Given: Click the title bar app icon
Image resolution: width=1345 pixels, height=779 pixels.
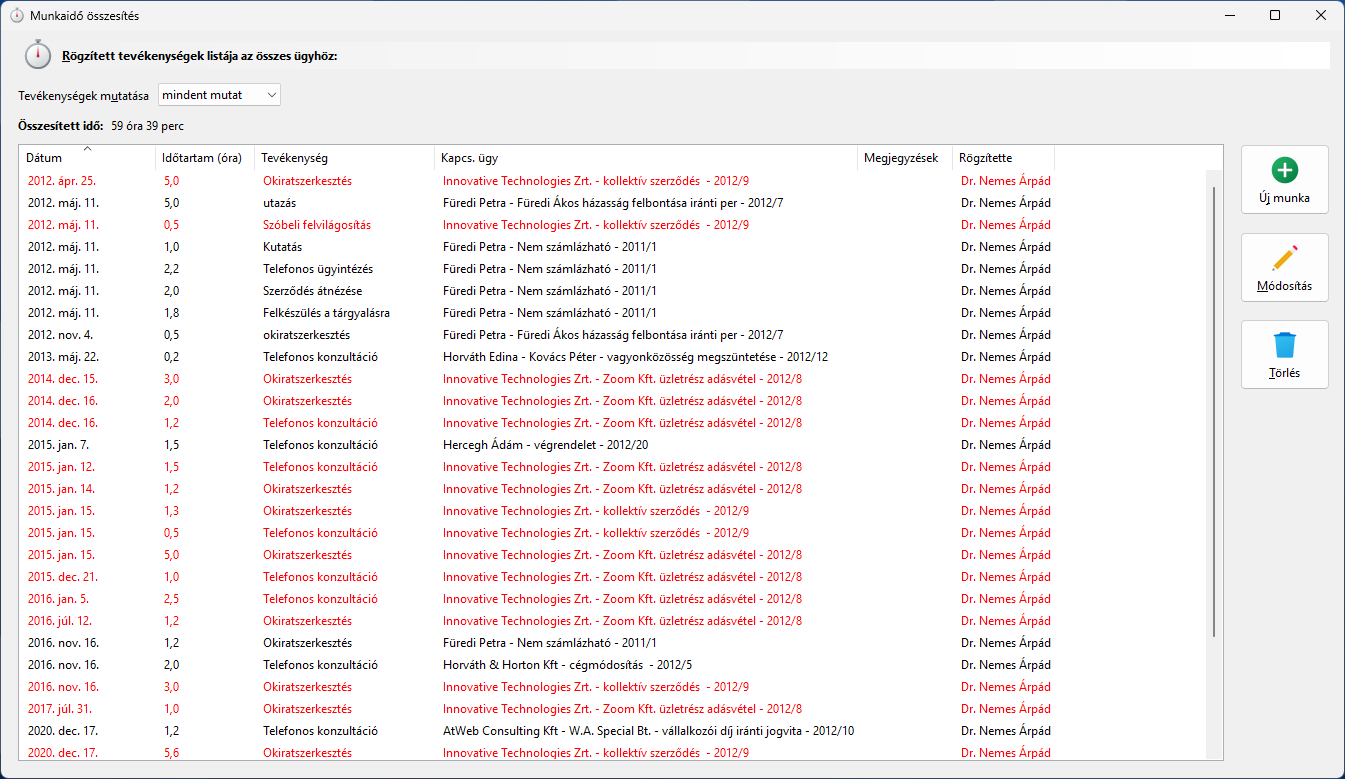Looking at the screenshot, I should 17,15.
